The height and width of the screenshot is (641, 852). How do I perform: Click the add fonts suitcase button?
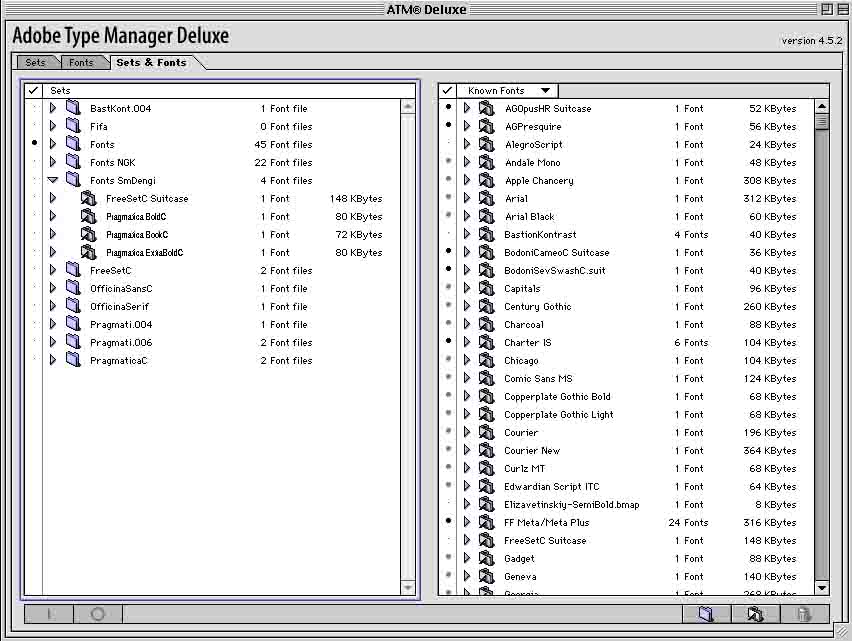pos(755,614)
